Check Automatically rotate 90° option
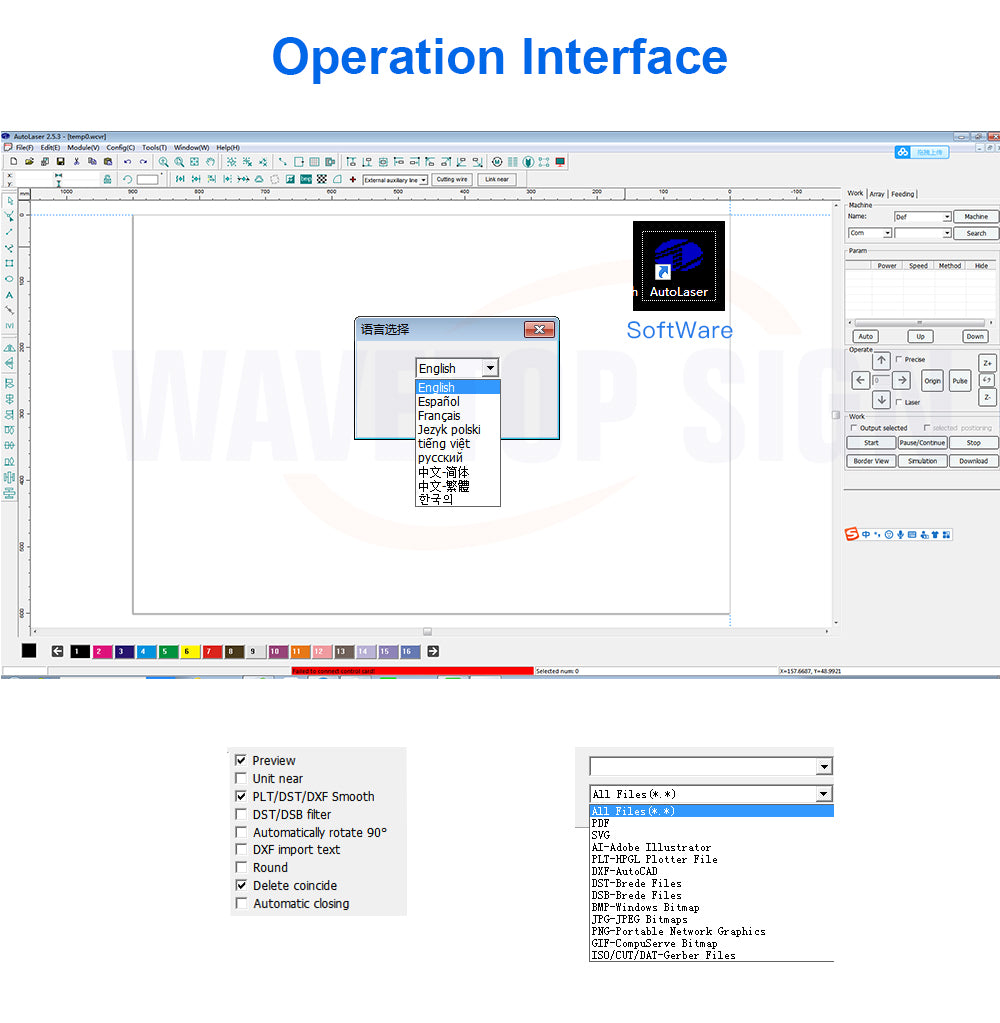This screenshot has width=1000, height=1023. tap(241, 832)
